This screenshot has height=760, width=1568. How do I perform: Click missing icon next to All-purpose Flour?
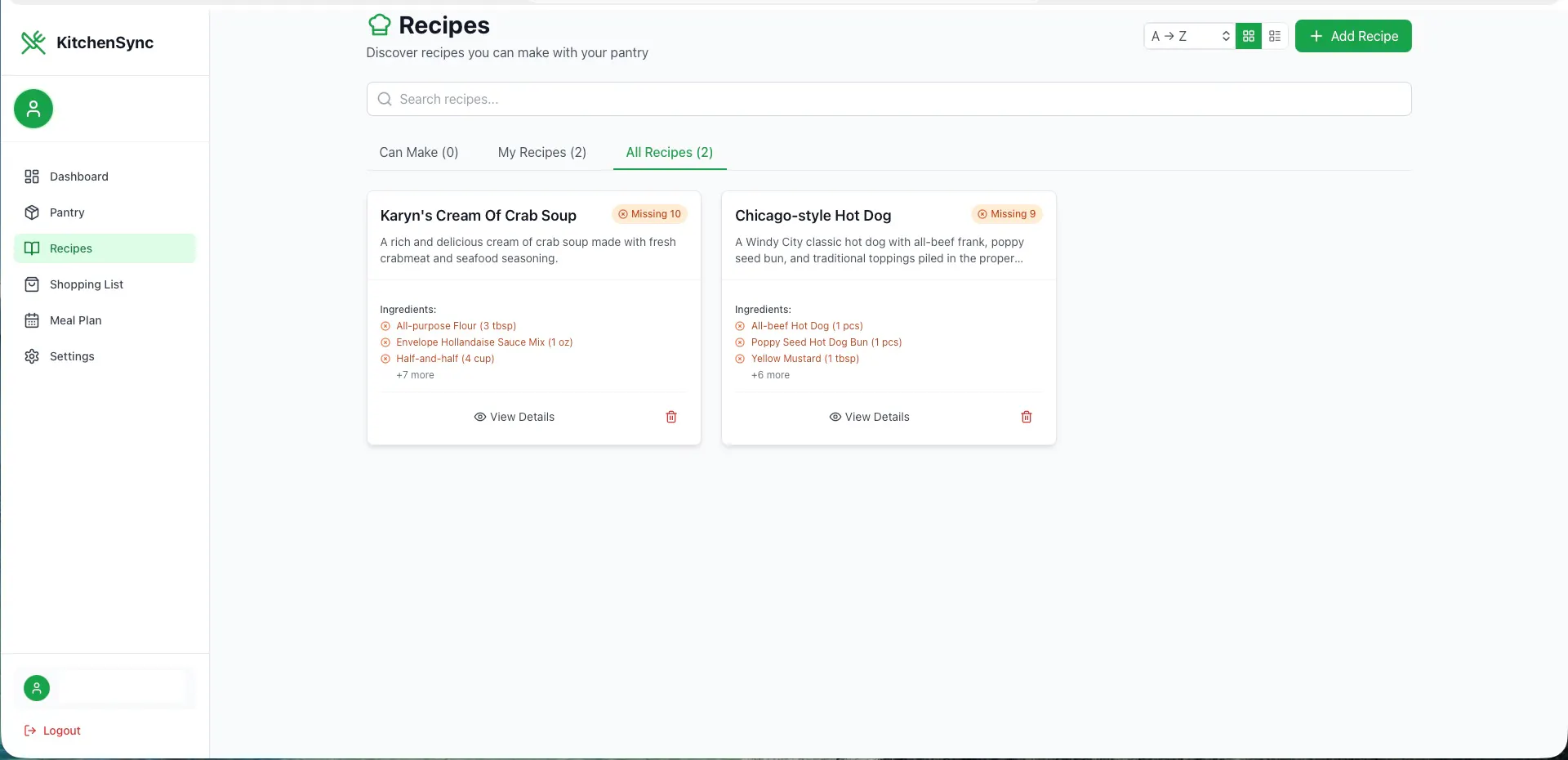coord(385,326)
